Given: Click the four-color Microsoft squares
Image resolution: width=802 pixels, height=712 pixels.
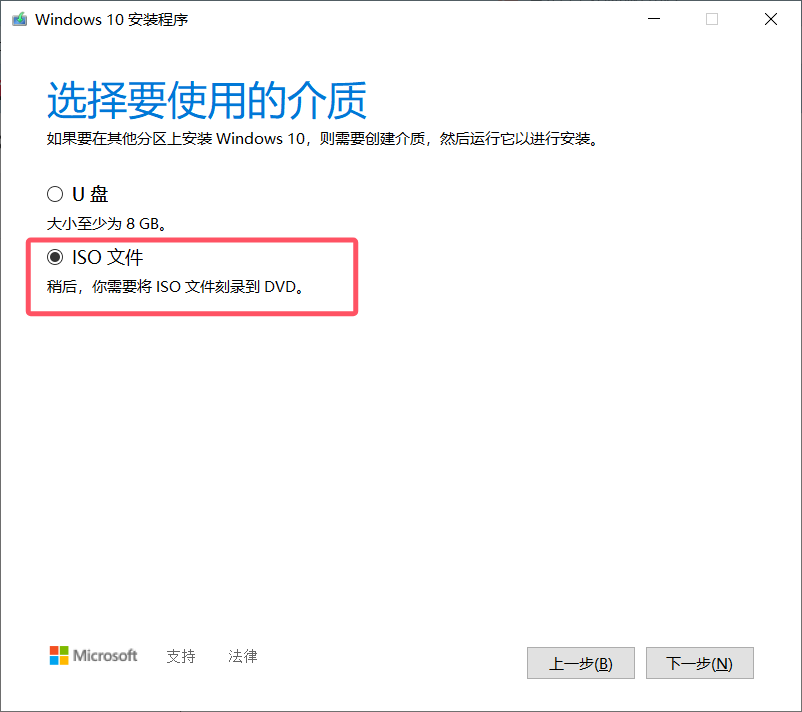Looking at the screenshot, I should tap(59, 656).
